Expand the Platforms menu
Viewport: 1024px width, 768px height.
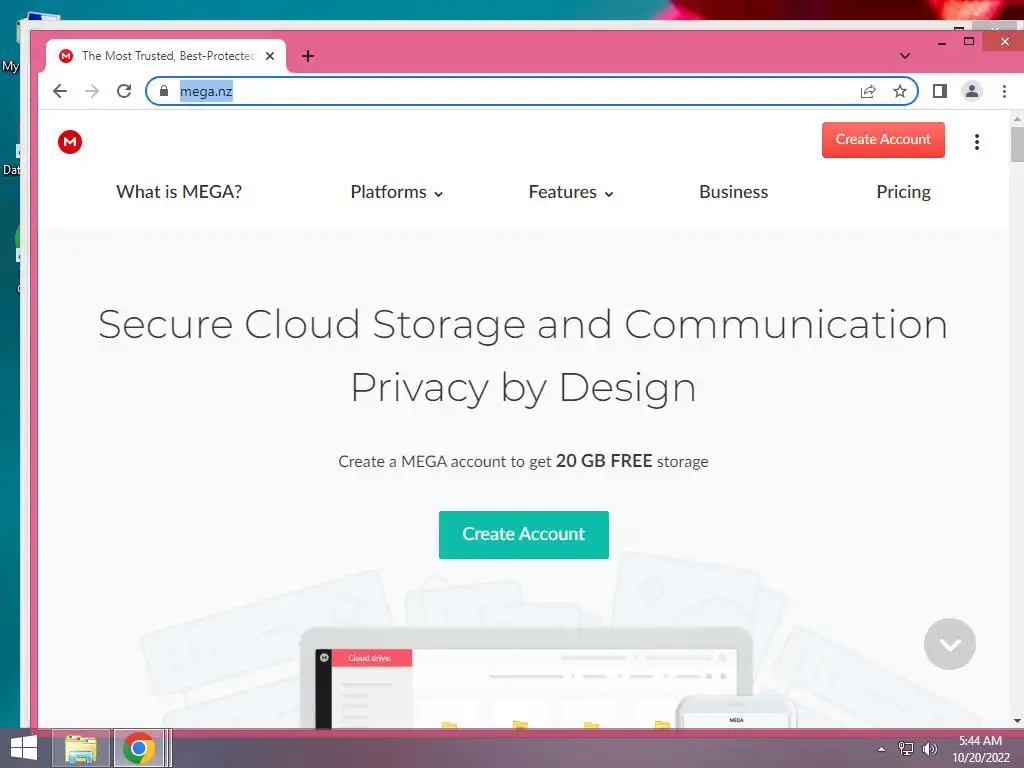pos(397,192)
